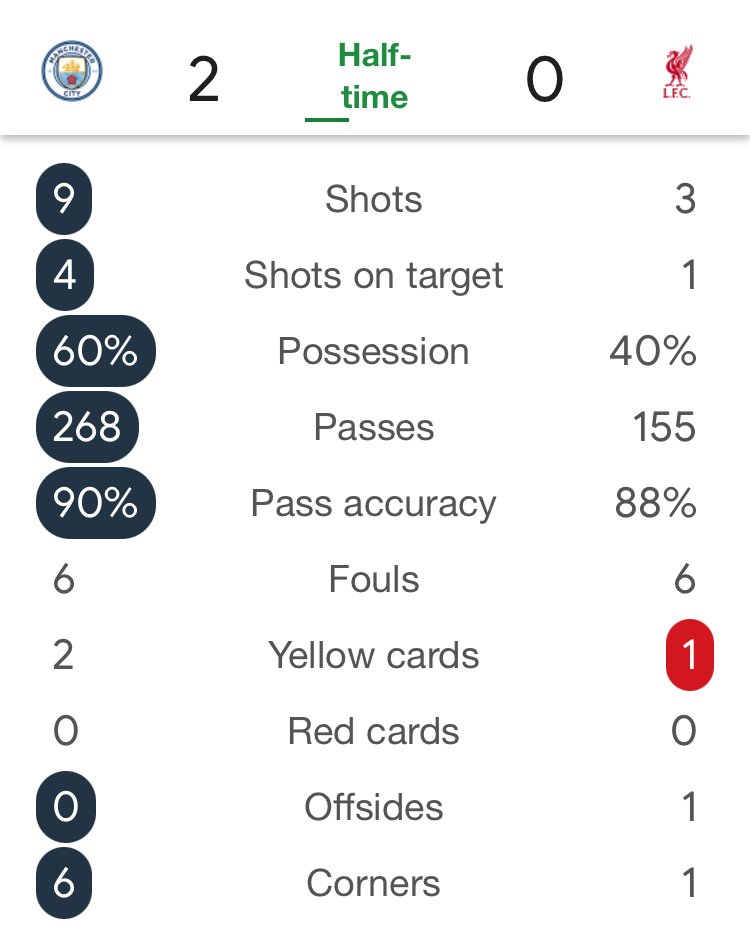Click the 268 passes badge

tap(87, 427)
